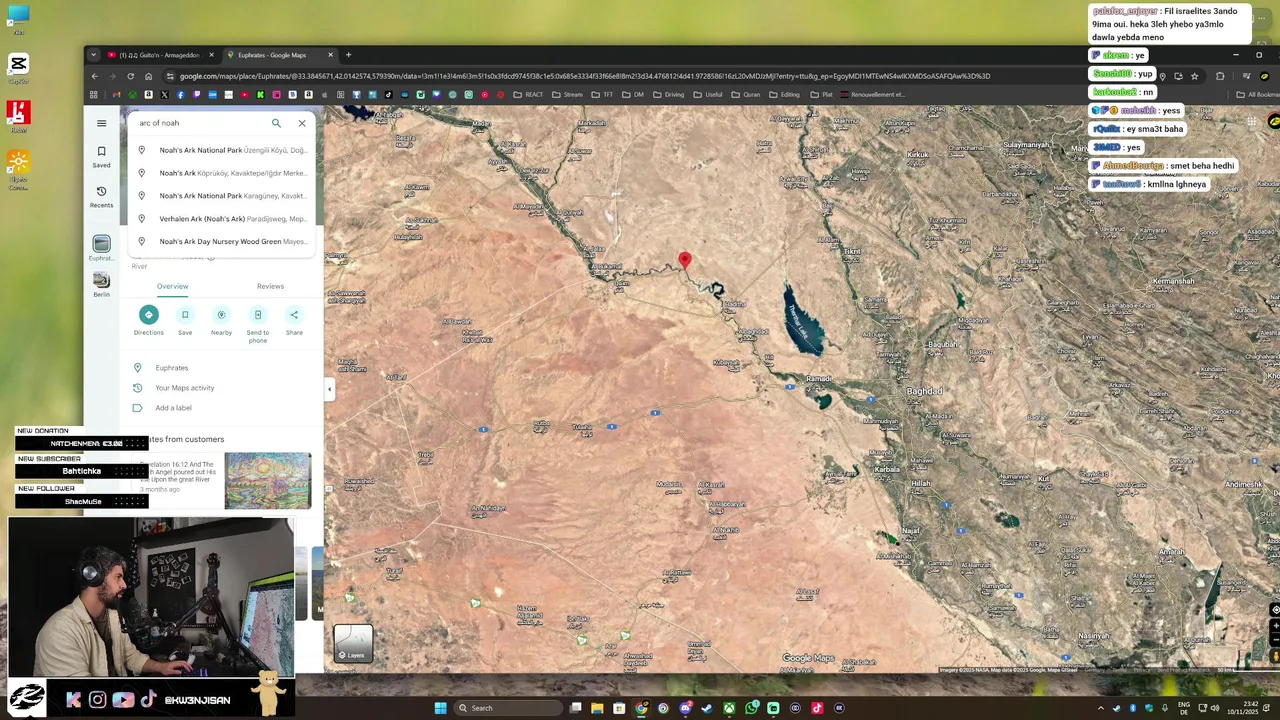The image size is (1280, 720).
Task: Click Send to phone
Action: pos(258,324)
